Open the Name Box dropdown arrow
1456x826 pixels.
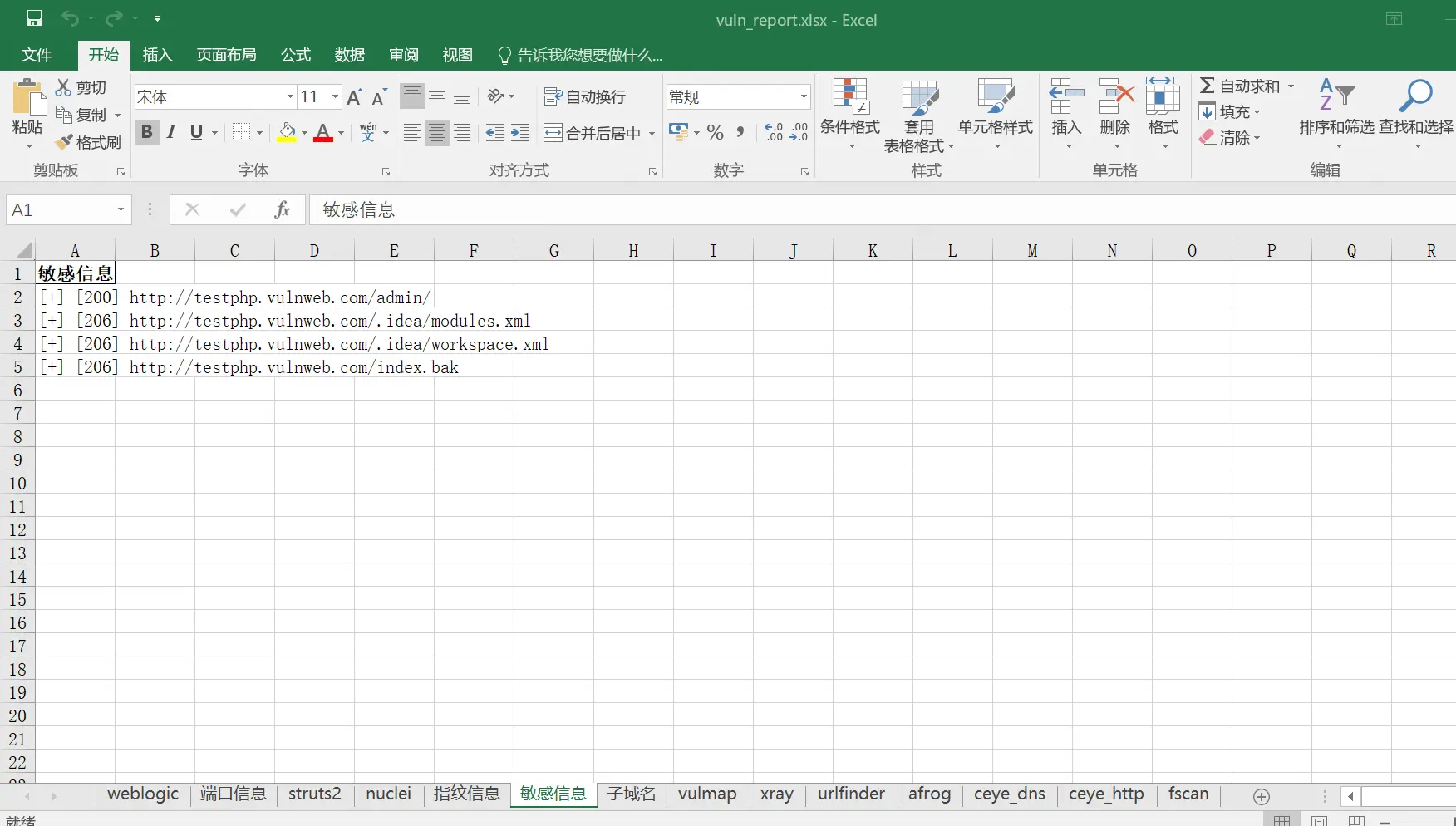121,209
